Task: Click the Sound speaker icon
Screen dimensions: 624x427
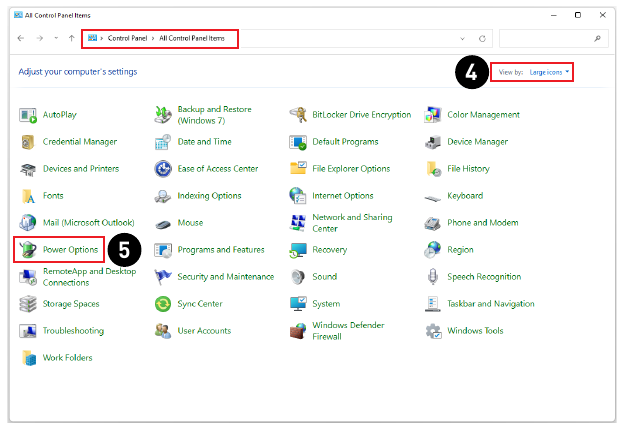Action: click(298, 277)
